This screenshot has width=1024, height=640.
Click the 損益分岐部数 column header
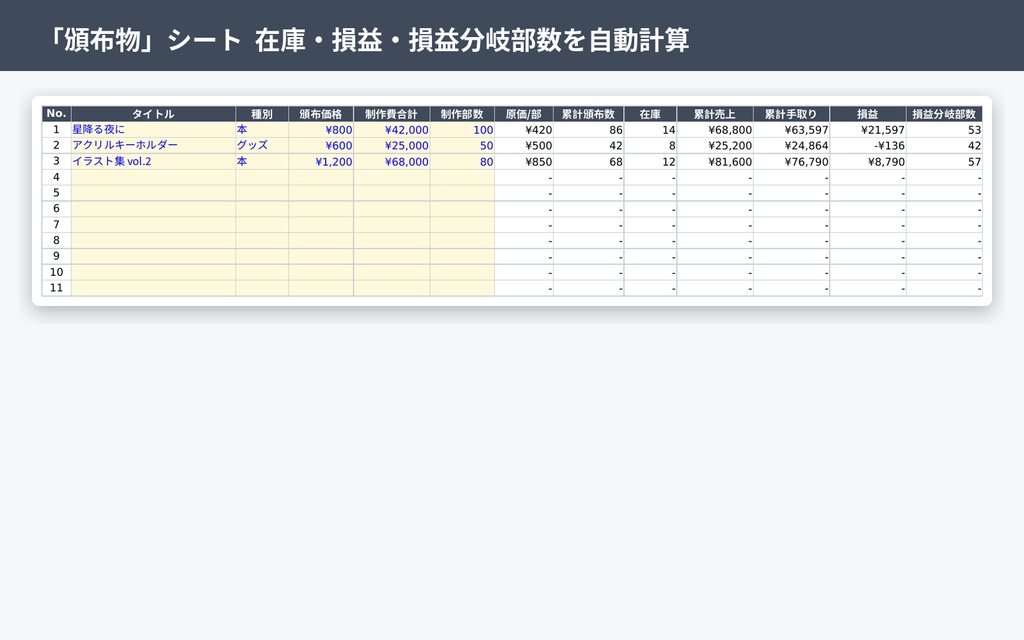(x=944, y=114)
